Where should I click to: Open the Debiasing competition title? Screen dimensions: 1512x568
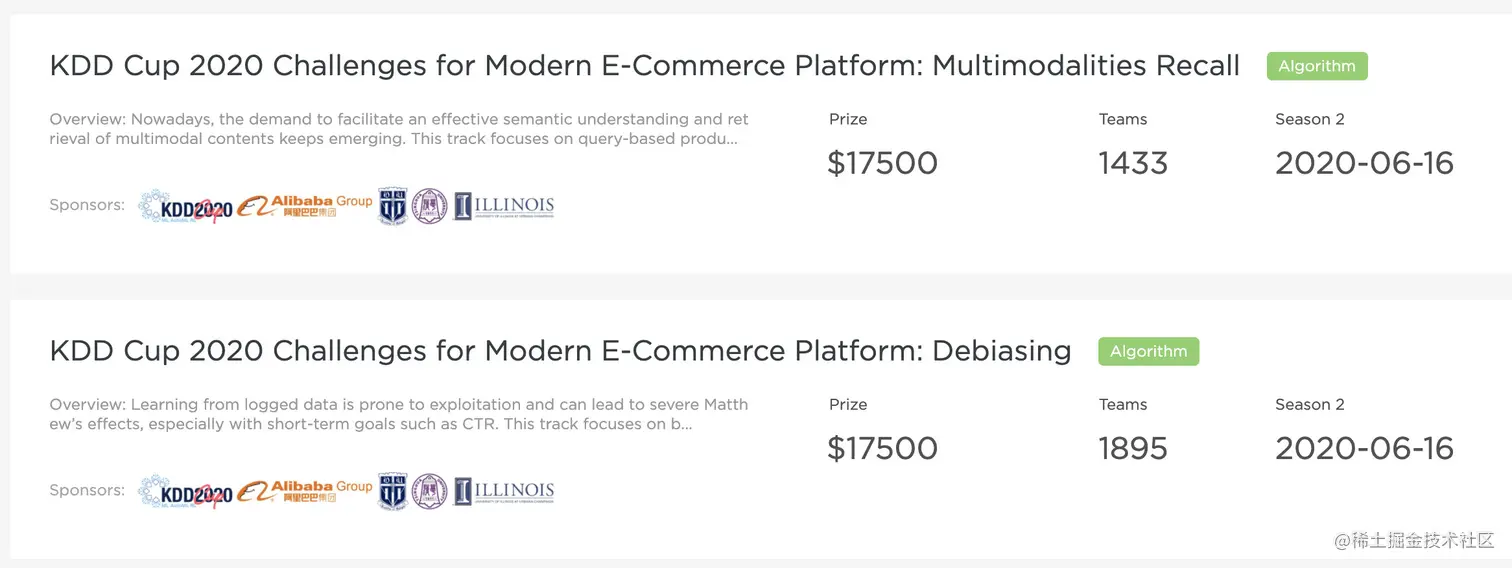(x=560, y=351)
